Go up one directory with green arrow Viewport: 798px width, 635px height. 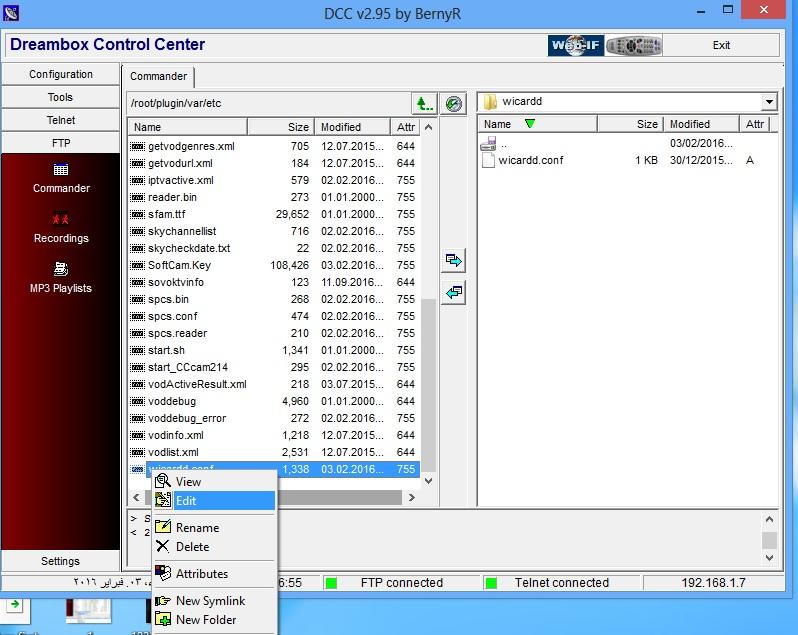(424, 104)
